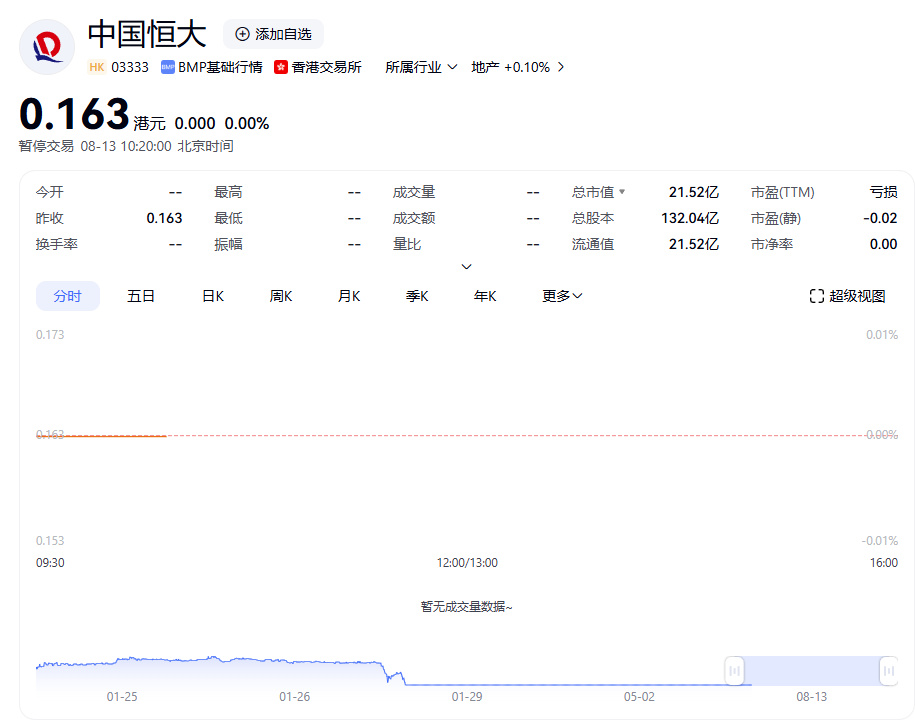The height and width of the screenshot is (725, 915).
Task: Click the 12:00/13:00 axis label
Action: pyautogui.click(x=467, y=563)
